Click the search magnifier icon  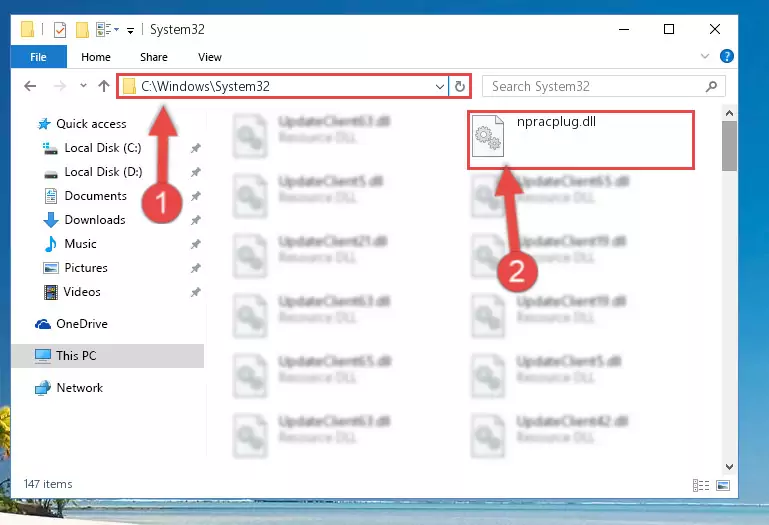coord(711,86)
